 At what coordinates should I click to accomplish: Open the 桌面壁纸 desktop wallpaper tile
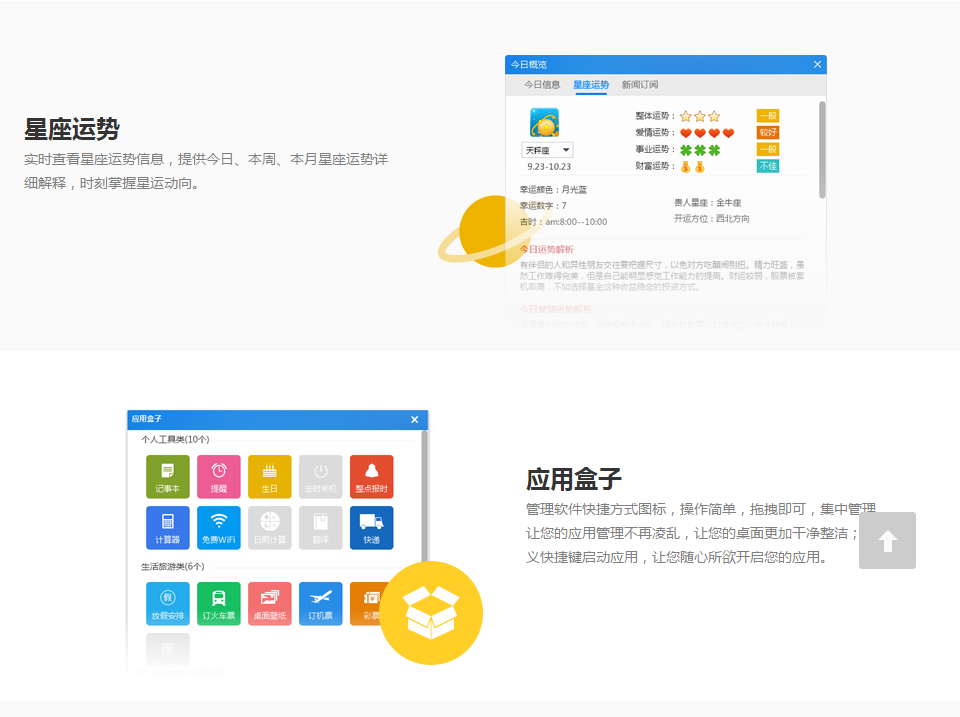269,603
